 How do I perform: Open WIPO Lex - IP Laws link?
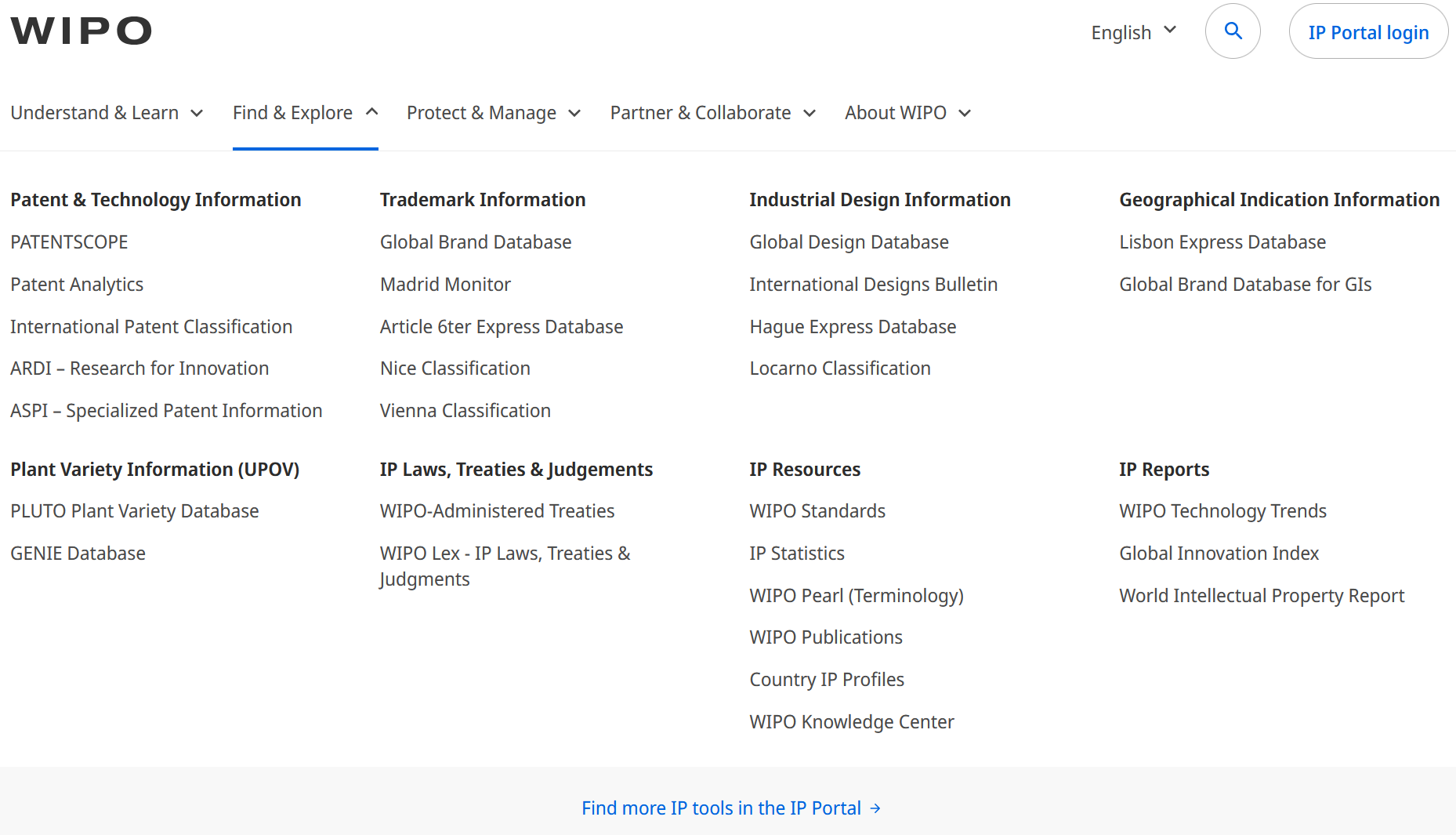[x=505, y=566]
